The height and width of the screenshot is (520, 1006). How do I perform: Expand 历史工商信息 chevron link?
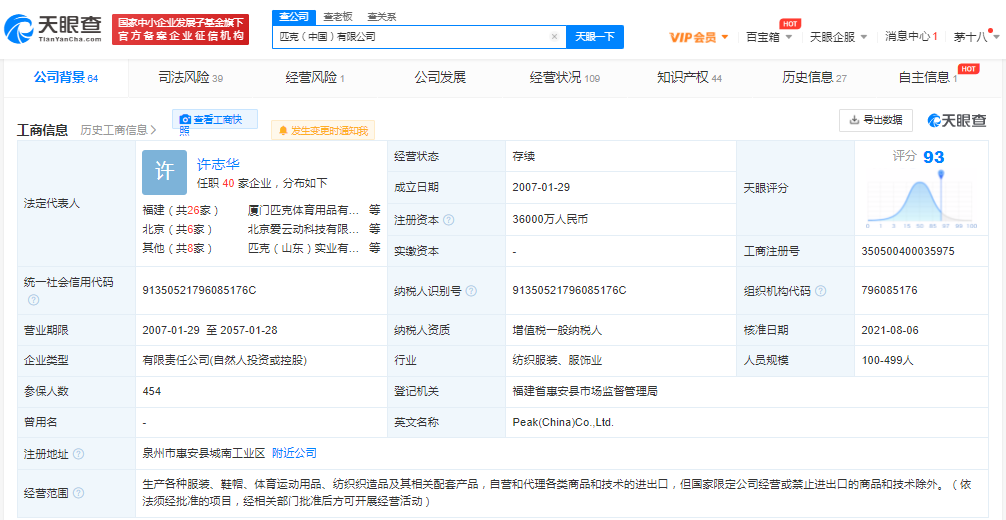click(118, 130)
